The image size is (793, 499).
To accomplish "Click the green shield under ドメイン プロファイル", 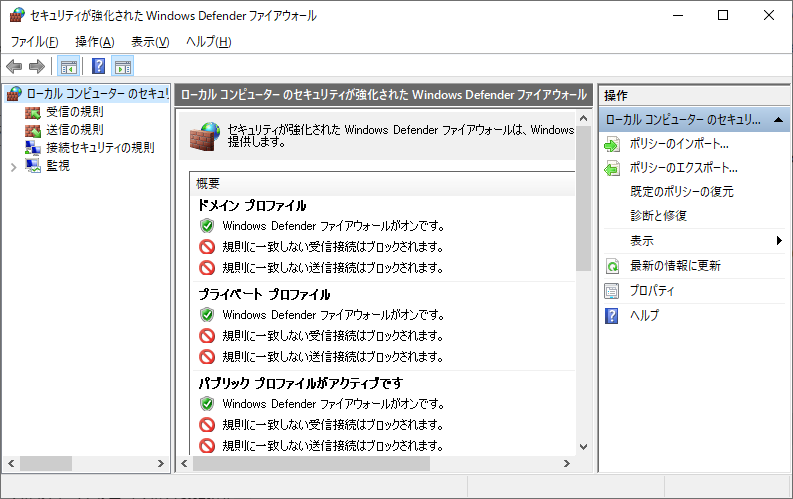I will click(207, 225).
